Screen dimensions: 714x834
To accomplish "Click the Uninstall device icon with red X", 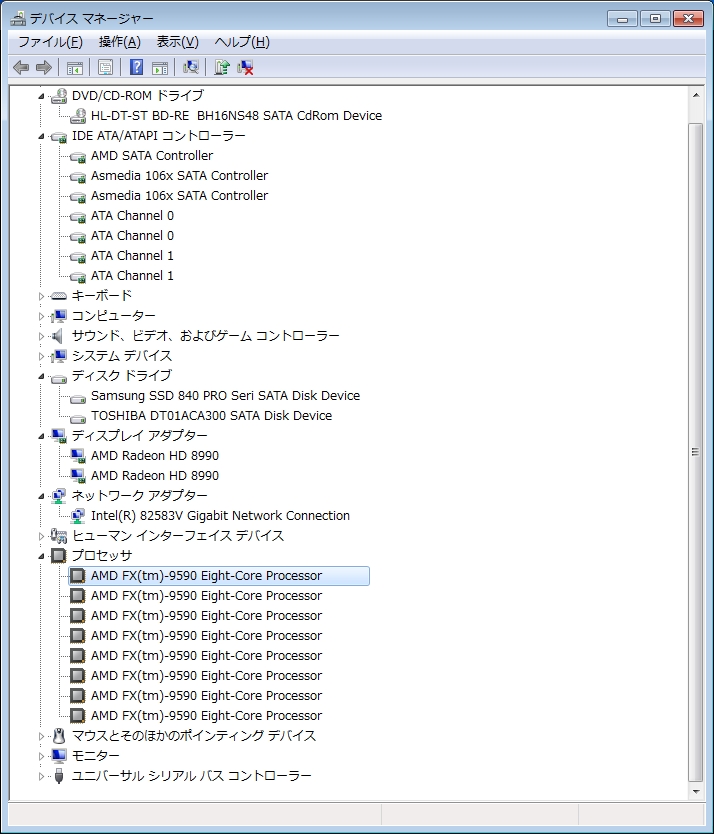I will (245, 68).
